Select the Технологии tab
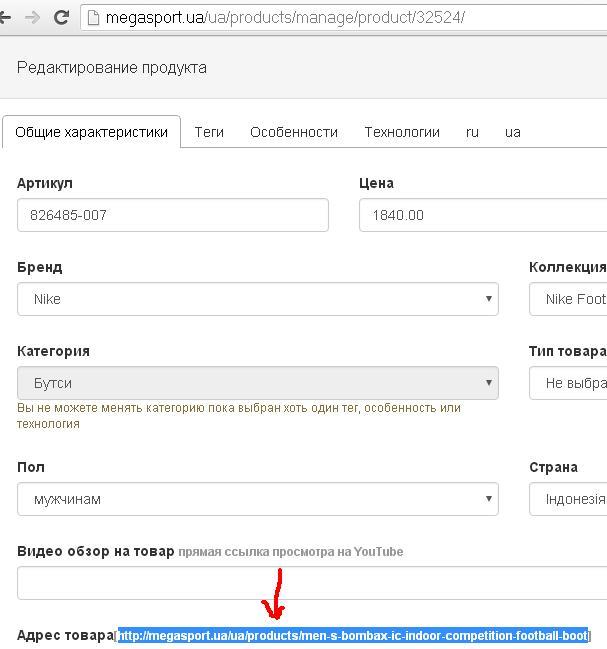 click(402, 132)
